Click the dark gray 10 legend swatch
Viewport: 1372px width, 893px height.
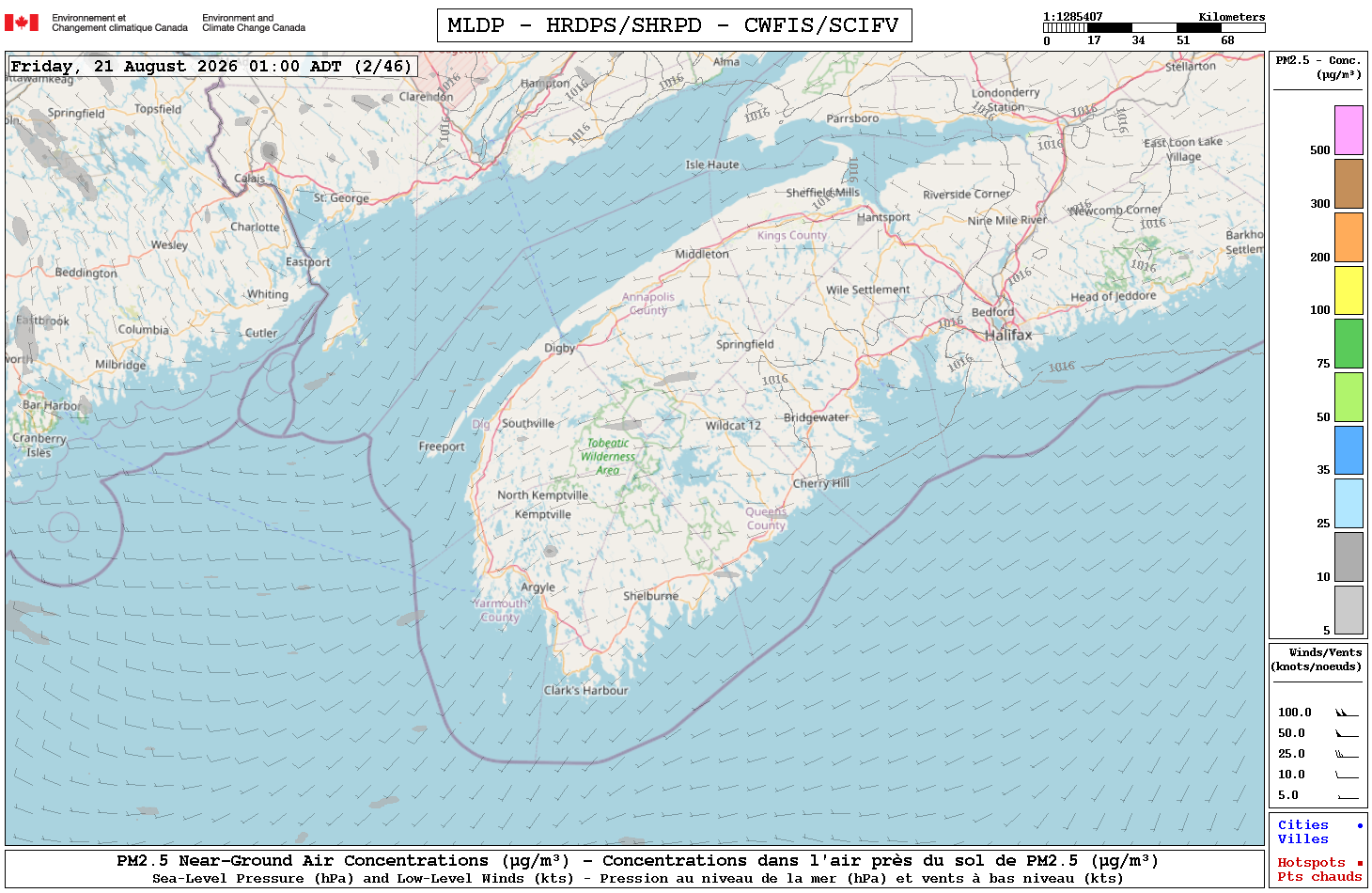pos(1349,556)
